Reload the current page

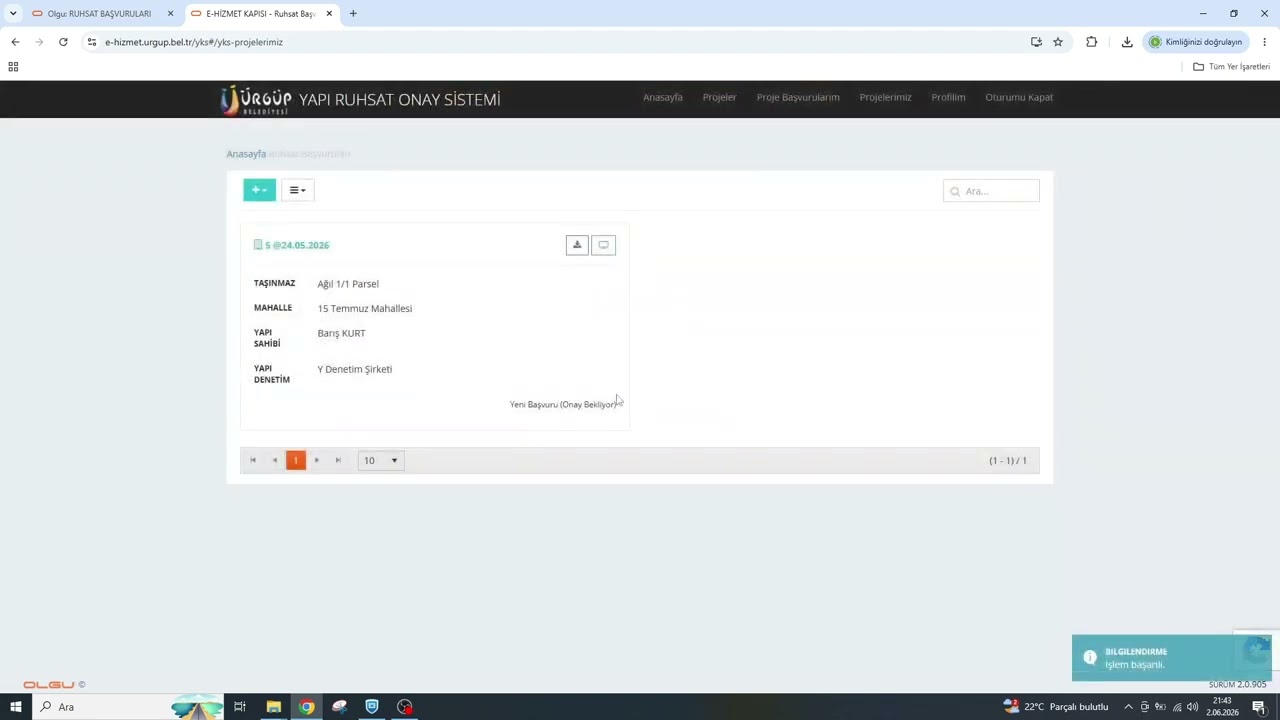[63, 42]
